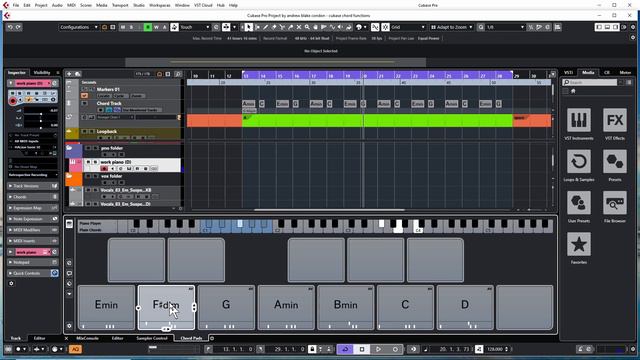The height and width of the screenshot is (360, 640).
Task: Open the Transport menu
Action: tap(120, 5)
